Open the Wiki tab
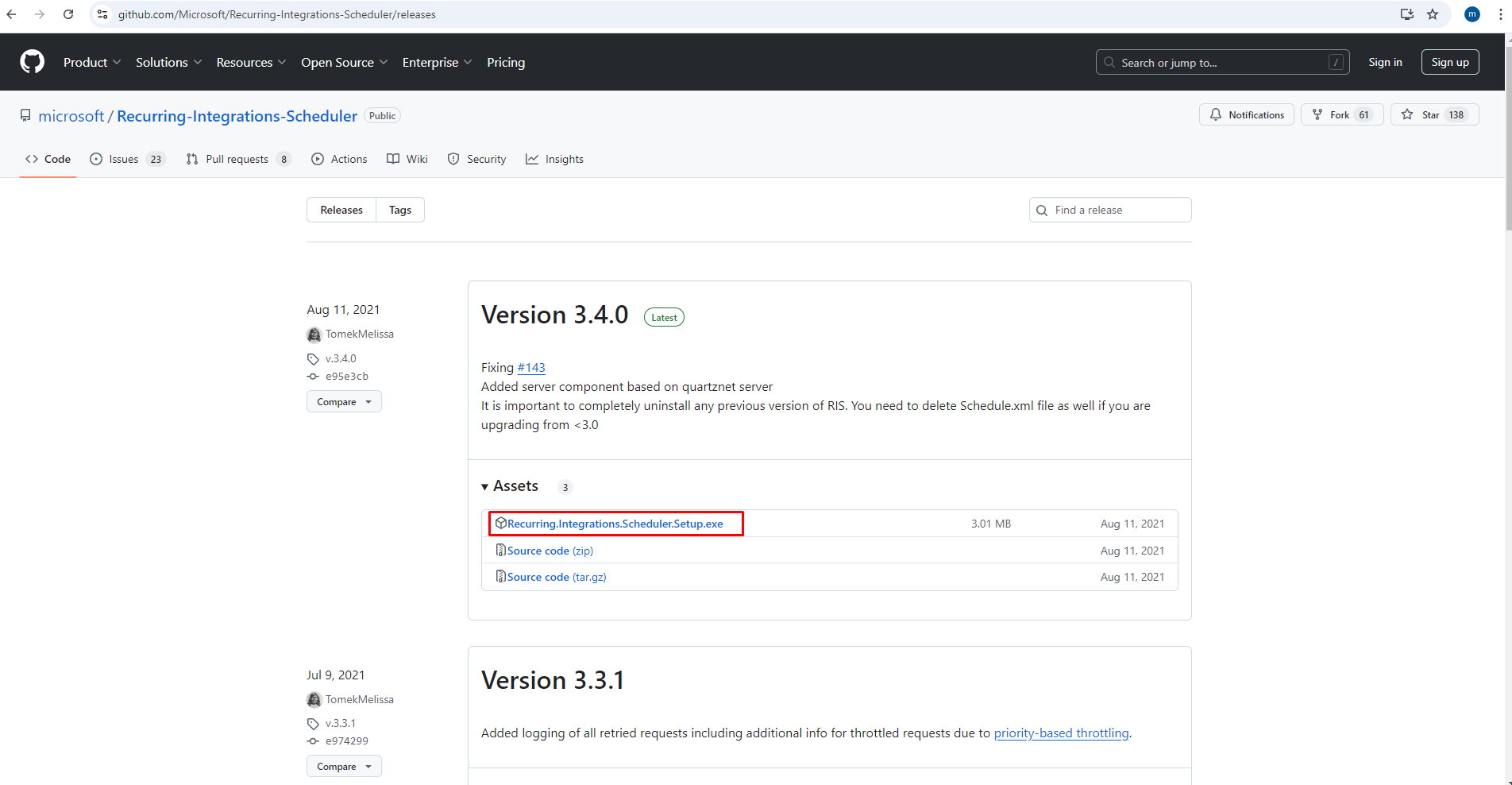The height and width of the screenshot is (785, 1512). tap(407, 159)
